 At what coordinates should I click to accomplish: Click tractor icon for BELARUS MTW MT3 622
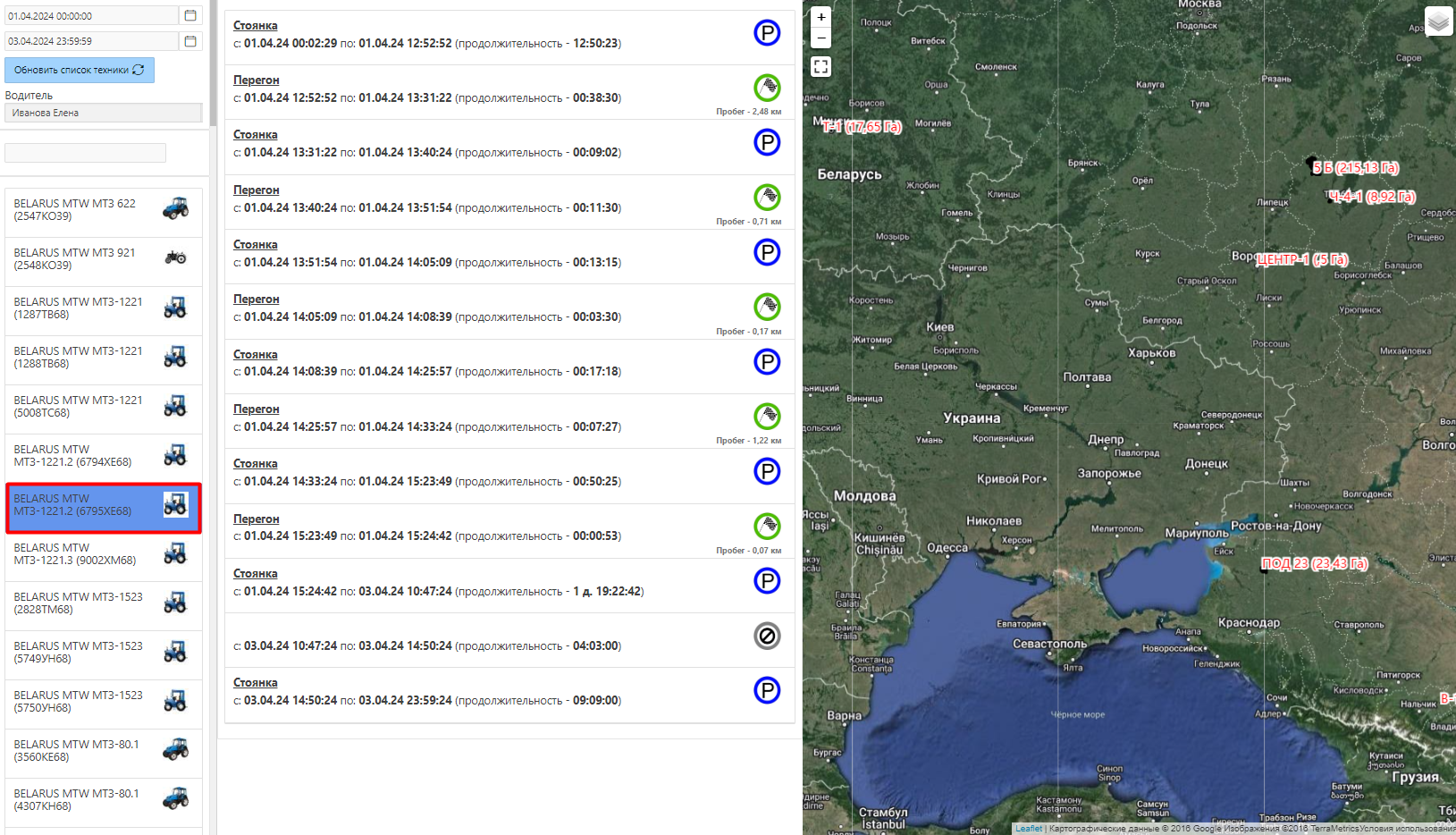coord(175,209)
